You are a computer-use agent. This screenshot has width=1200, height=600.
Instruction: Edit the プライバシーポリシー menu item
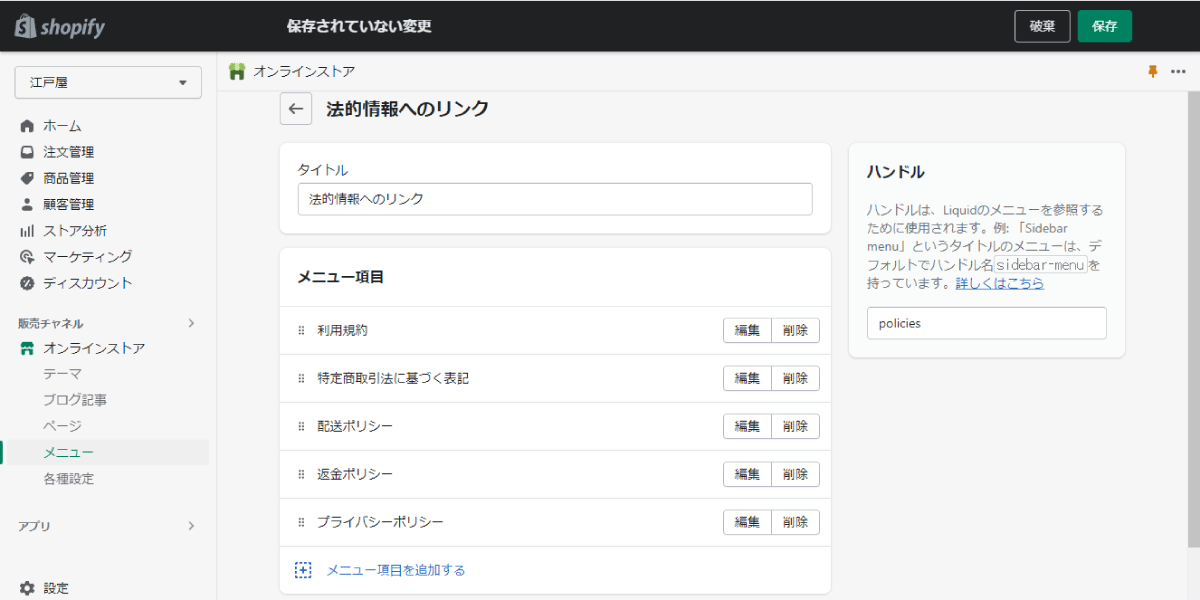747,522
